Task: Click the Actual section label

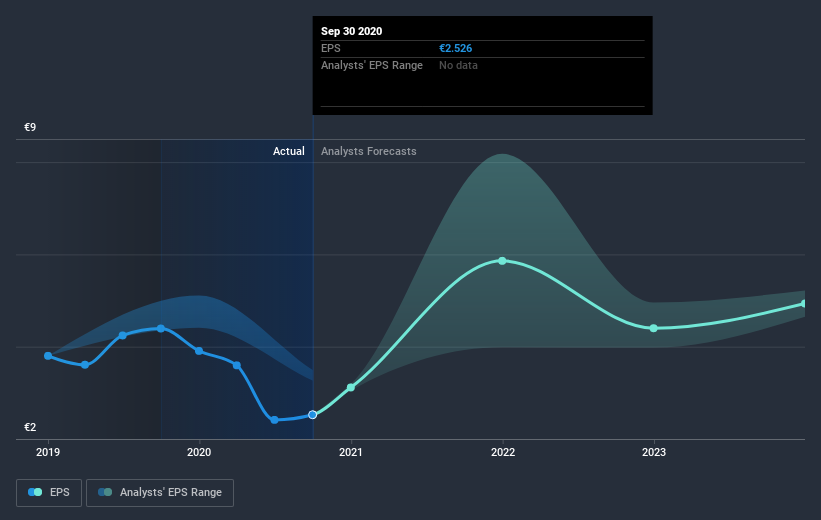Action: click(x=289, y=151)
